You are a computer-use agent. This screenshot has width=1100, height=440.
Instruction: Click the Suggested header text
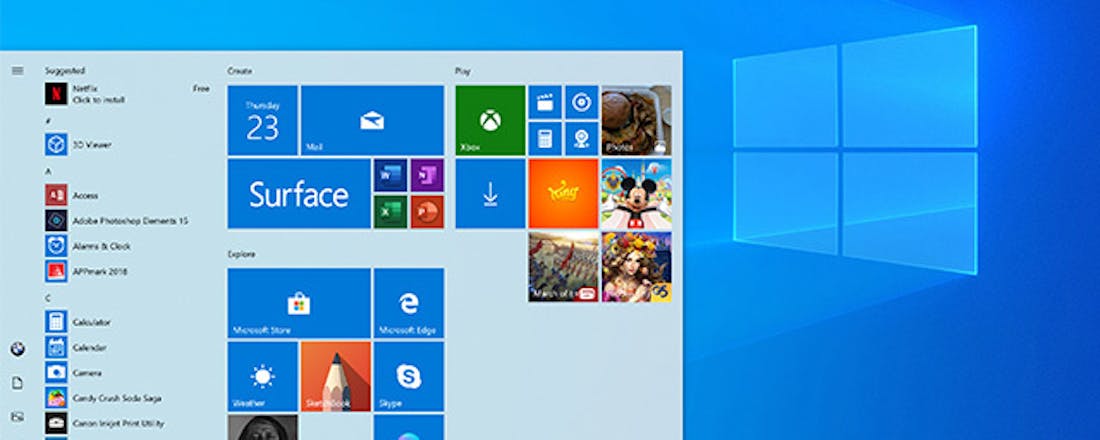pyautogui.click(x=65, y=70)
